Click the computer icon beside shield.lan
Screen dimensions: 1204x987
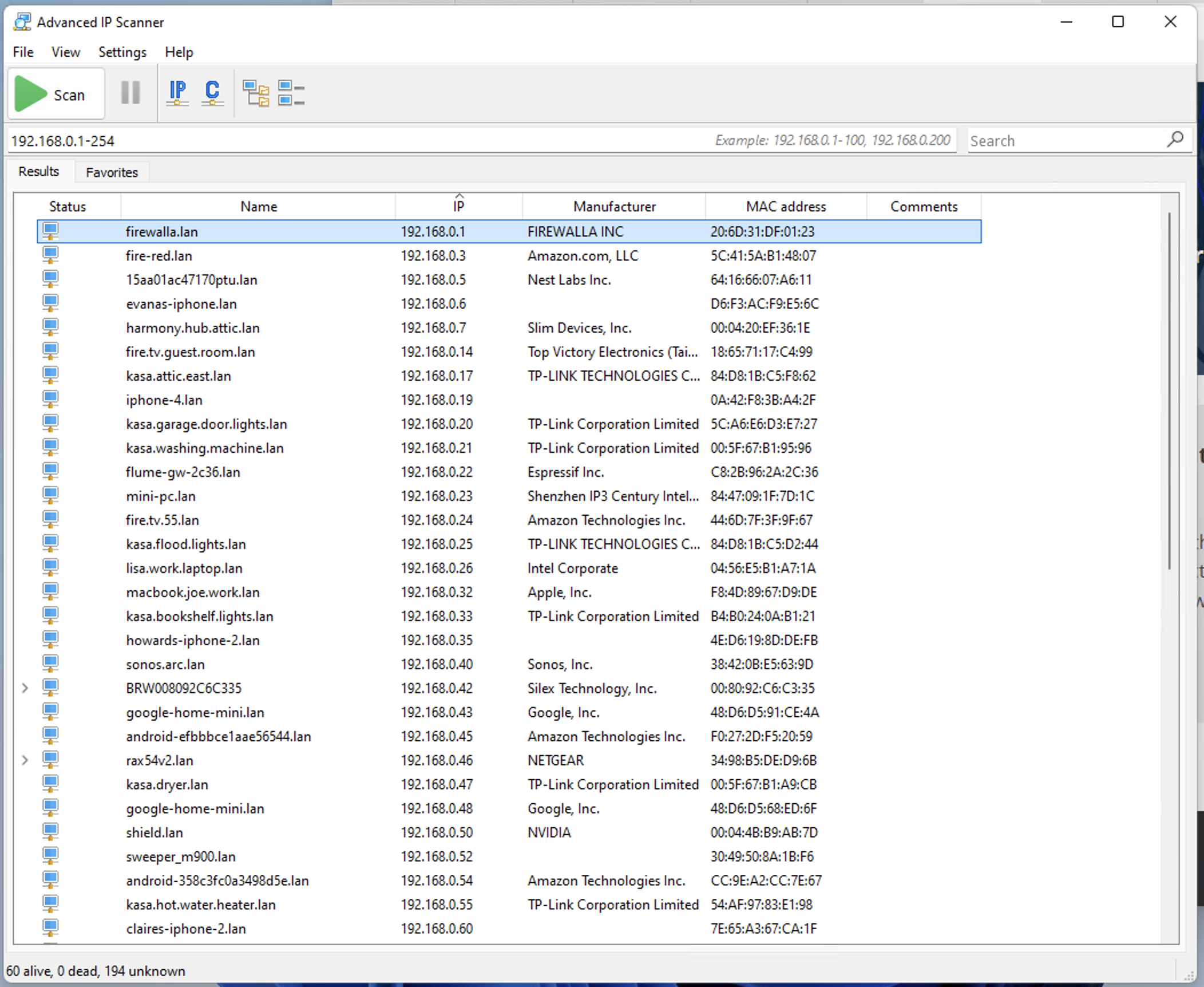(x=50, y=832)
